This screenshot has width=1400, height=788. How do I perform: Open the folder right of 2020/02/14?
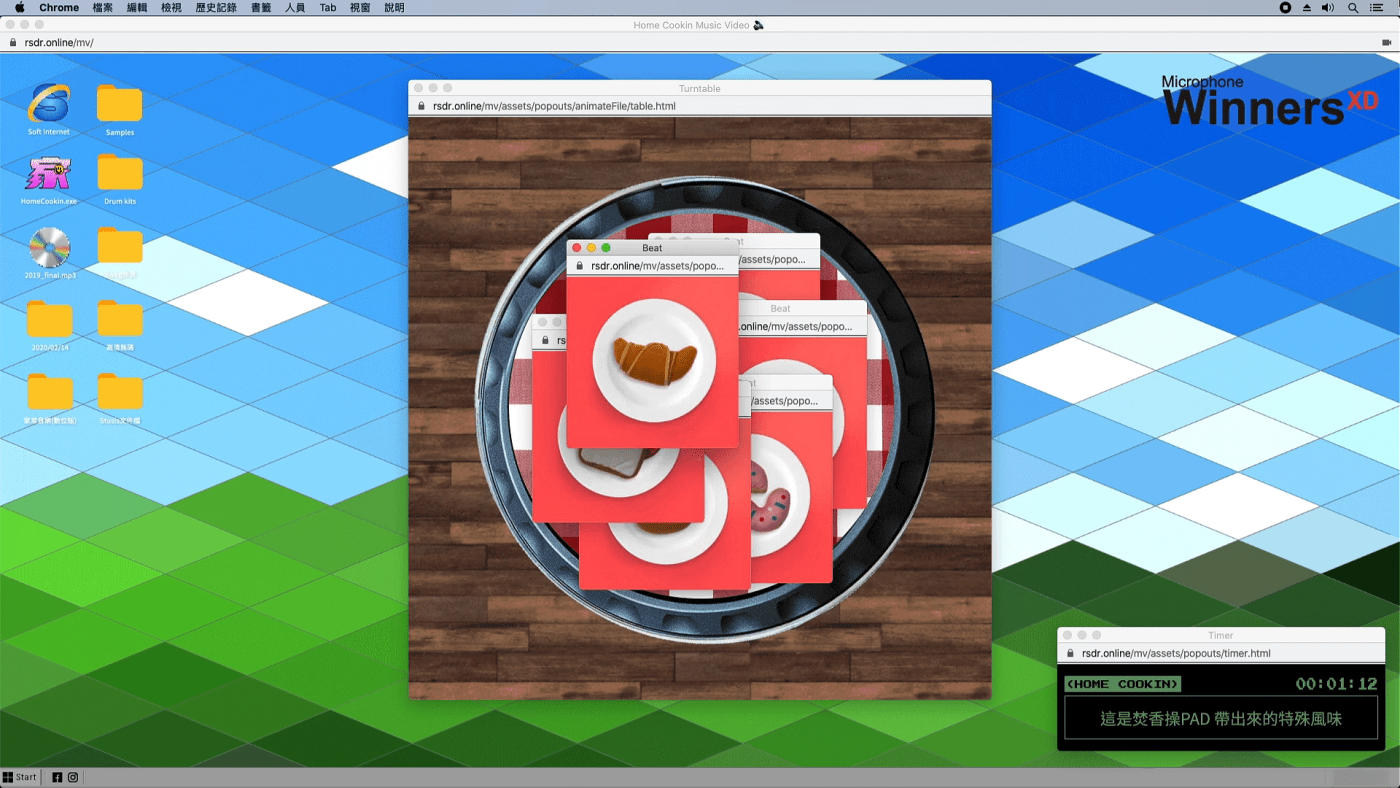(119, 324)
